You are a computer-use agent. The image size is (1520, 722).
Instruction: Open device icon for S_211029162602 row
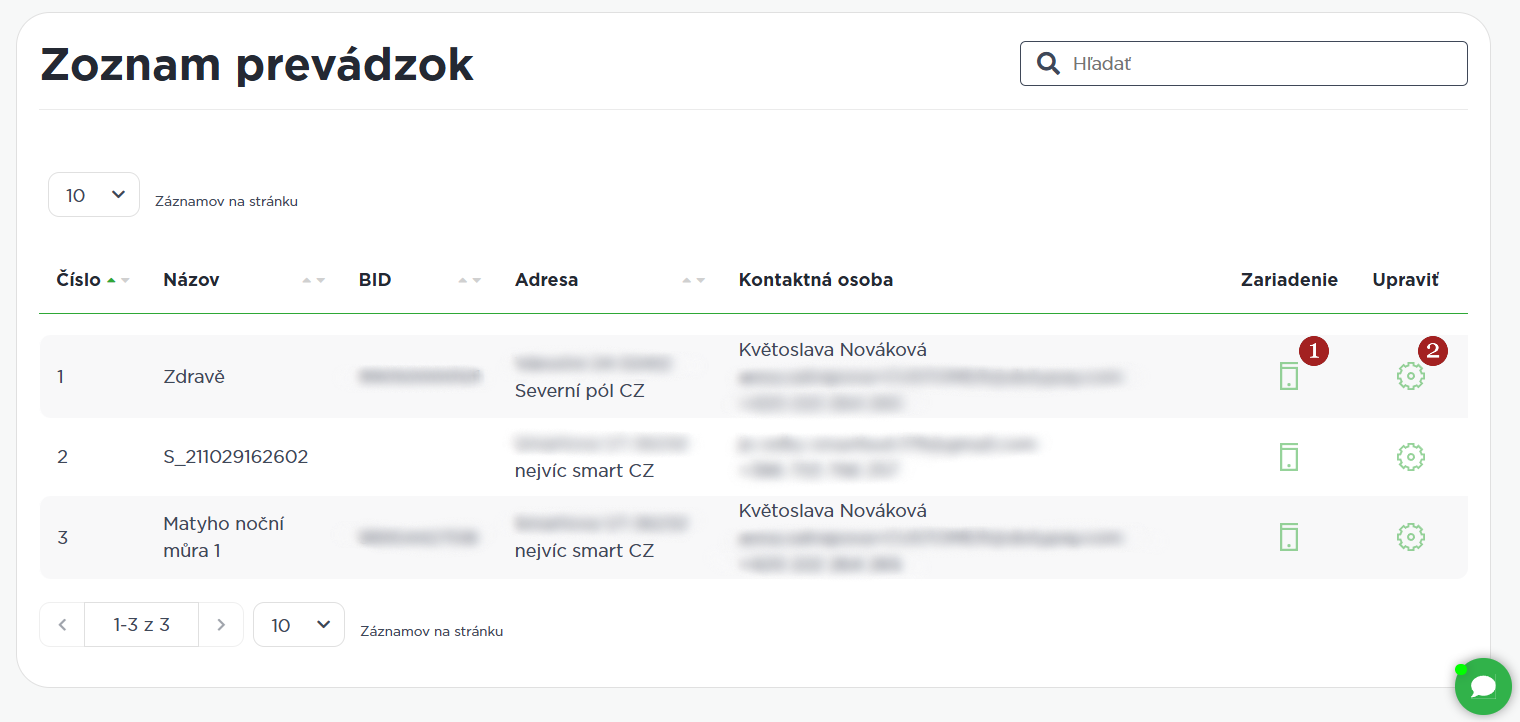click(x=1289, y=457)
